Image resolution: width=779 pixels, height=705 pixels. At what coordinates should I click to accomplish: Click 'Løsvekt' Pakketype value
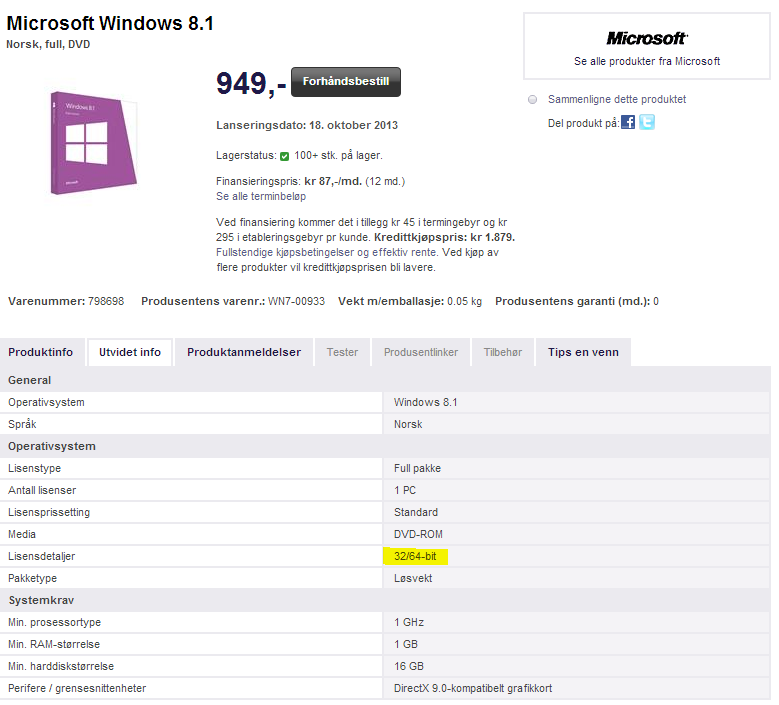413,578
